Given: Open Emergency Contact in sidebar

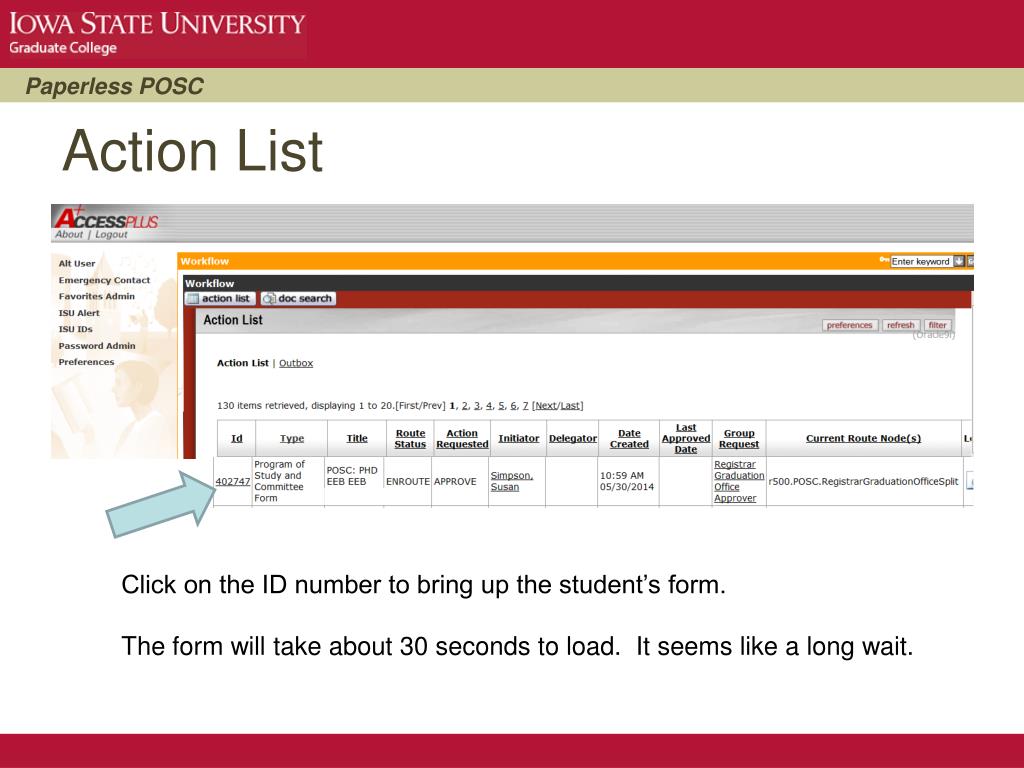Looking at the screenshot, I should pyautogui.click(x=104, y=280).
